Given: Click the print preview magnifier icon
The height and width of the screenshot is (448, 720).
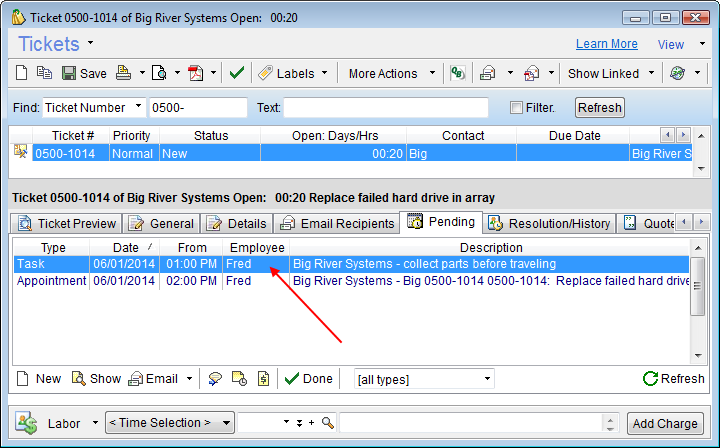Looking at the screenshot, I should coord(159,73).
